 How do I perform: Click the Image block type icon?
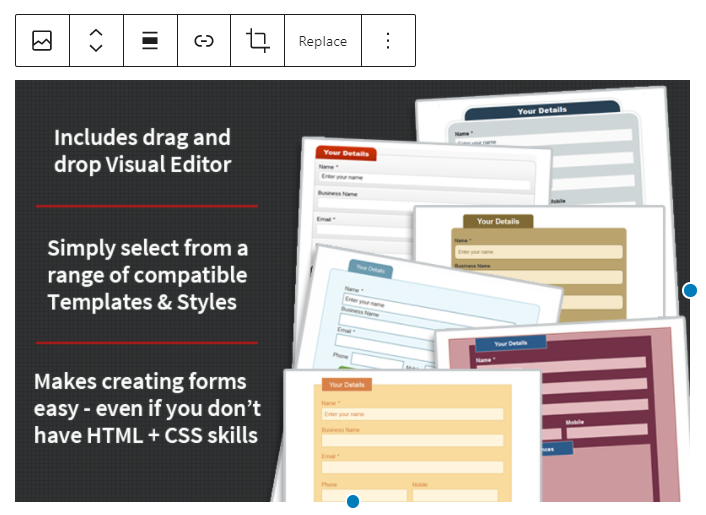pos(42,41)
